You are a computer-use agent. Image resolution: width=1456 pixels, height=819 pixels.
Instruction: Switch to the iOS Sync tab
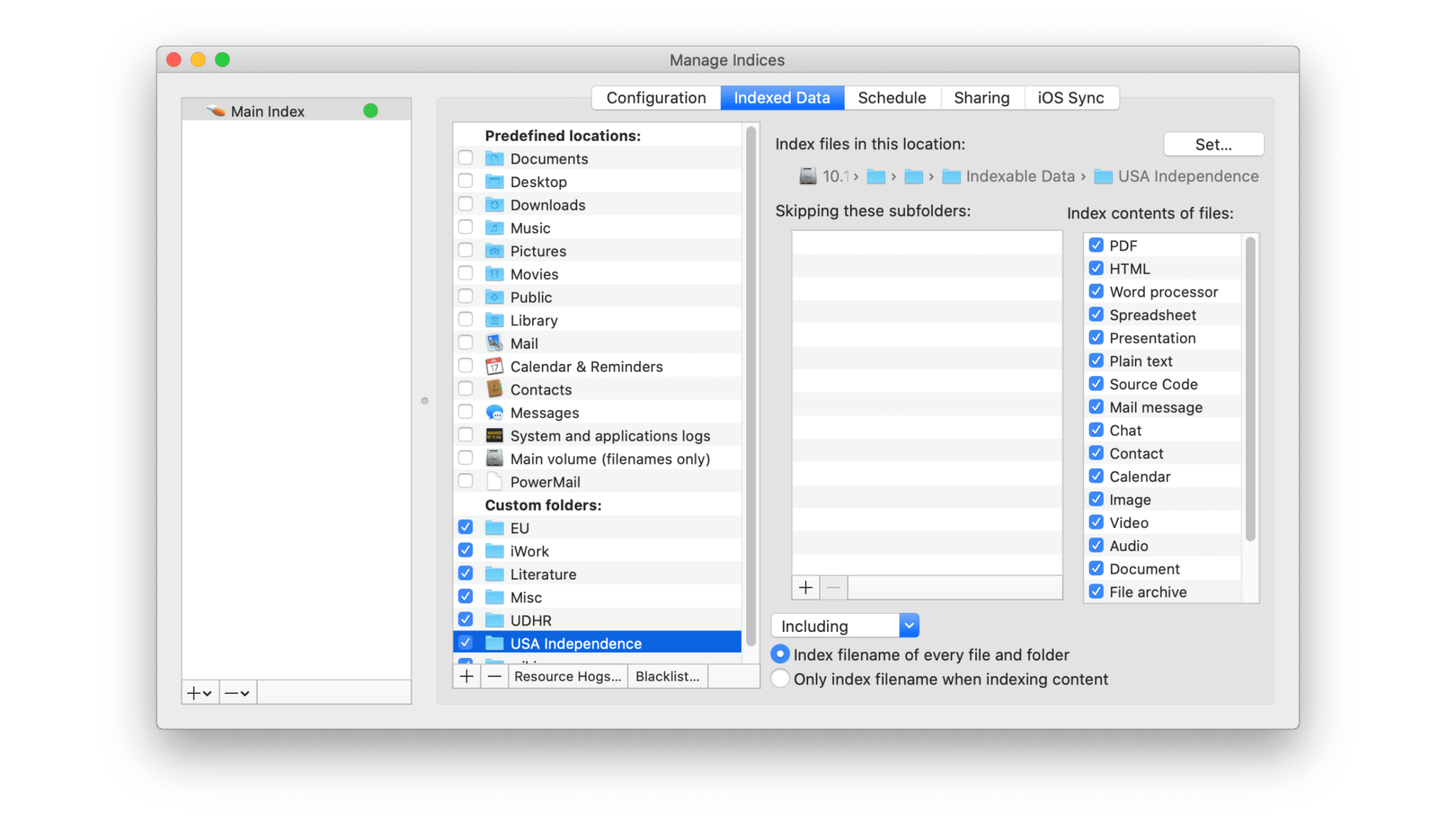(x=1071, y=98)
